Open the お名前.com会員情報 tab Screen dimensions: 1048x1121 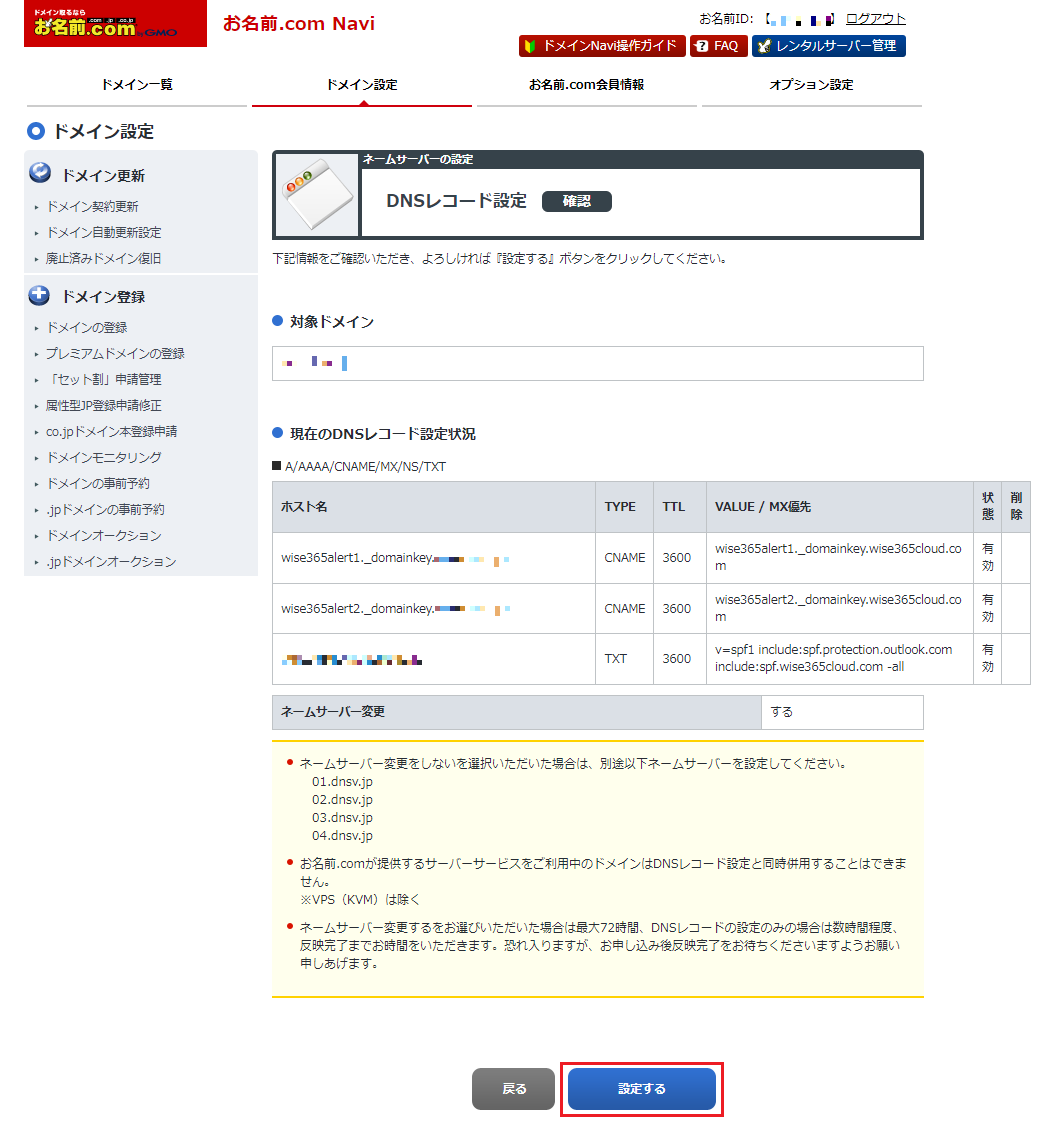(x=586, y=85)
